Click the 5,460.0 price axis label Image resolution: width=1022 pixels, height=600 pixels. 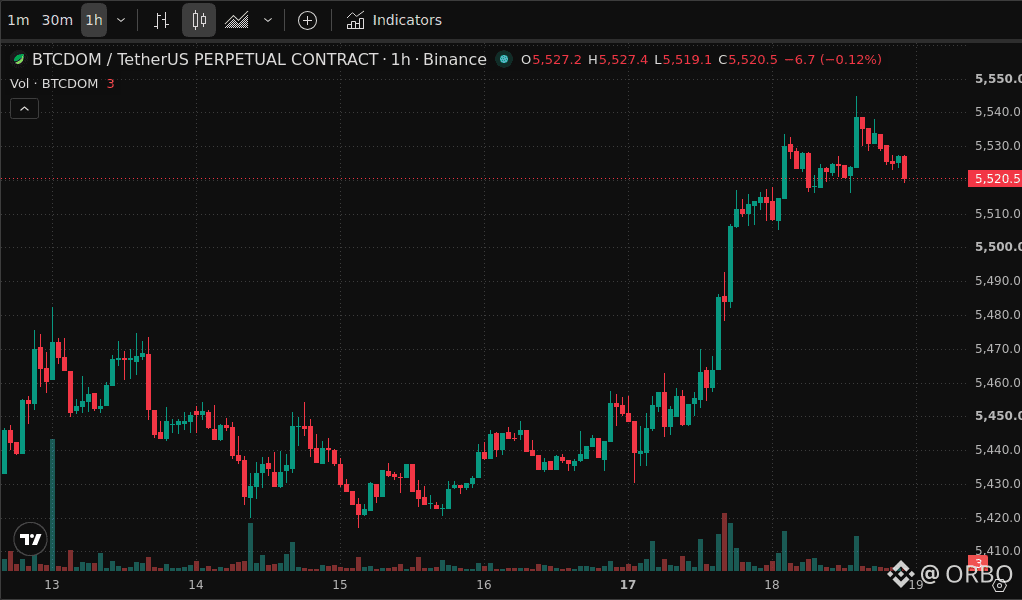998,382
